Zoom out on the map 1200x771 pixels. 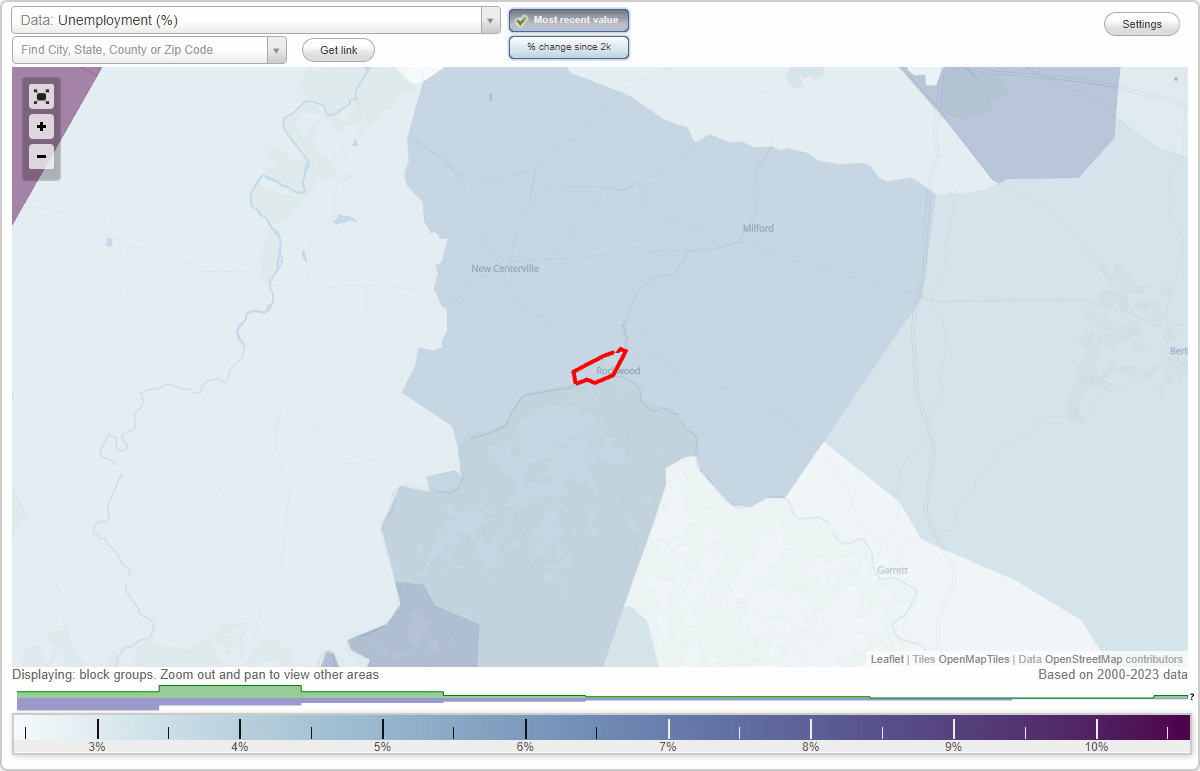[41, 157]
